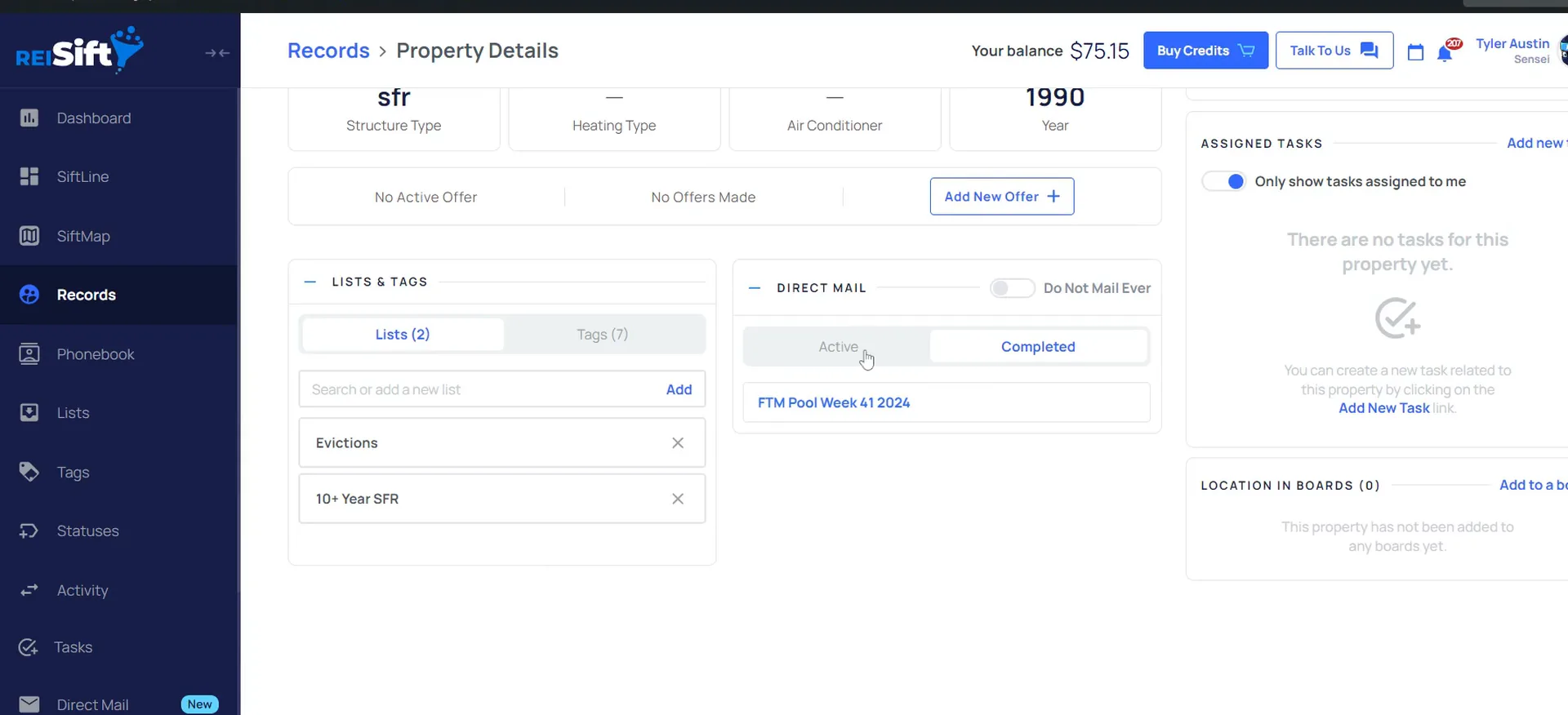Remove the 10+ Year SFR list

point(678,499)
